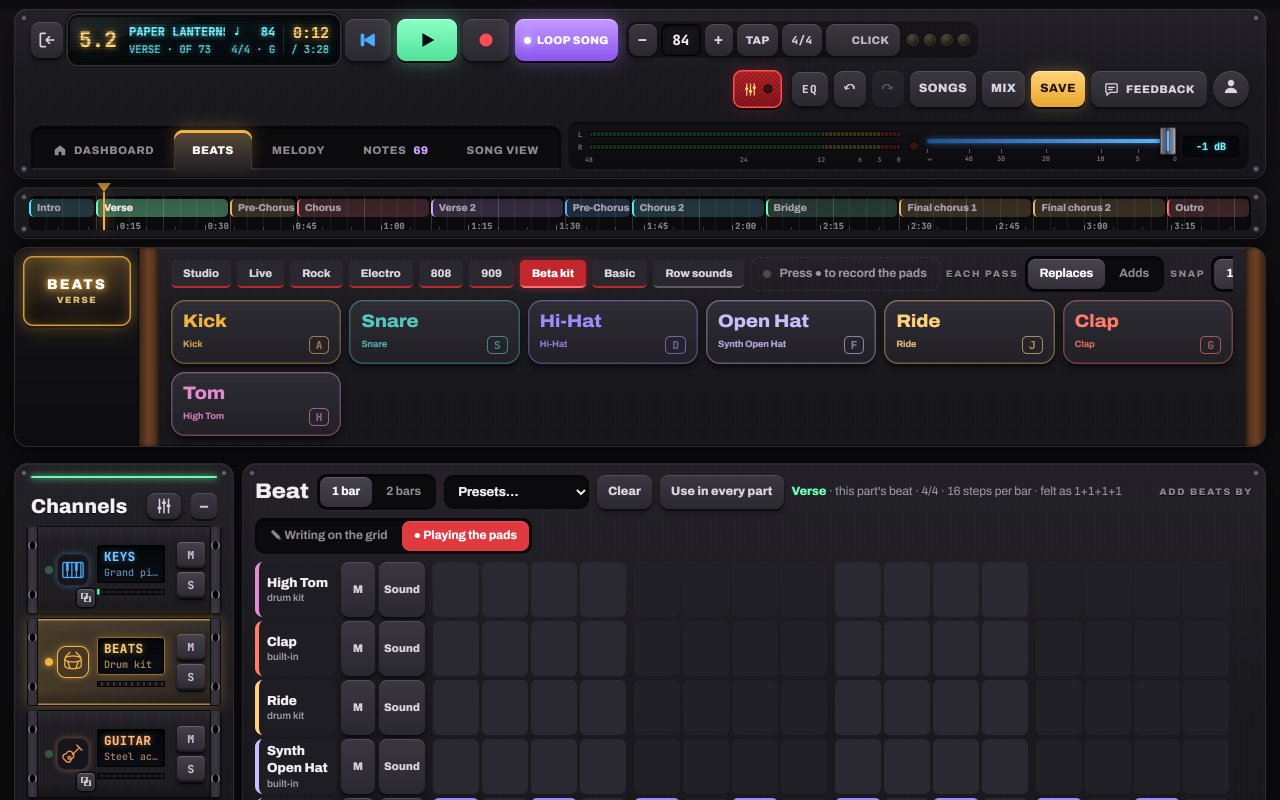This screenshot has width=1280, height=800.
Task: Start playback with the green play button
Action: (427, 40)
